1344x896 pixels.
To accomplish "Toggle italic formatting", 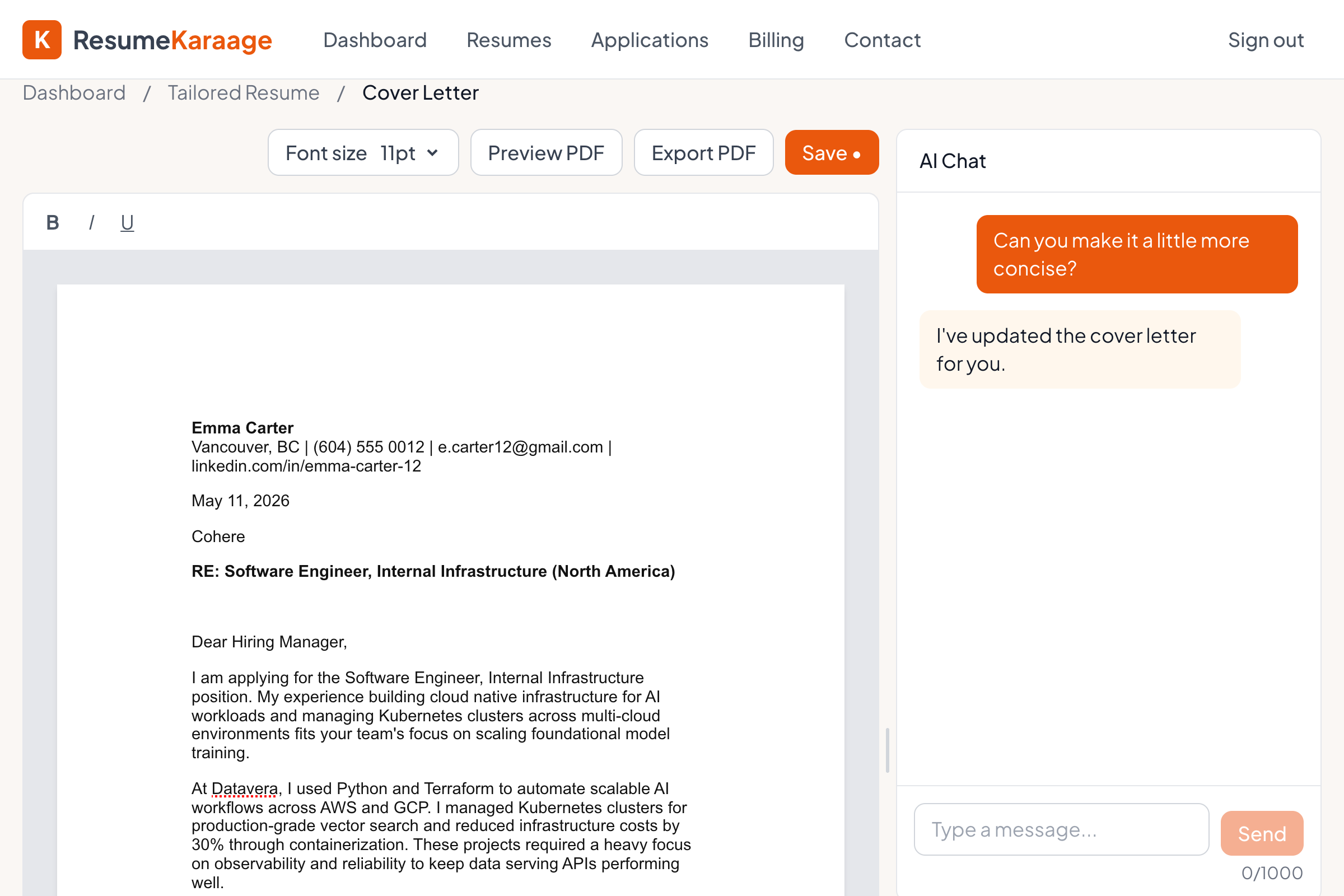I will tap(91, 222).
